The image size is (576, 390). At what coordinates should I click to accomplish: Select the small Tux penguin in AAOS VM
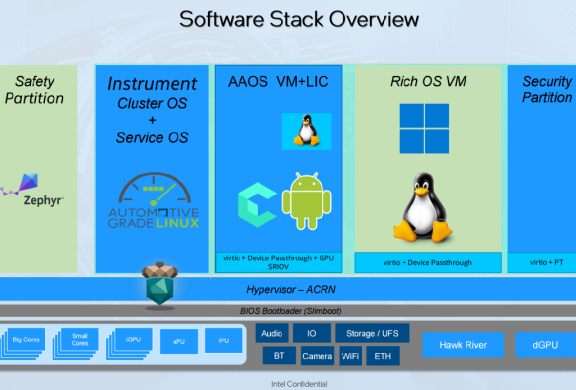pyautogui.click(x=306, y=131)
